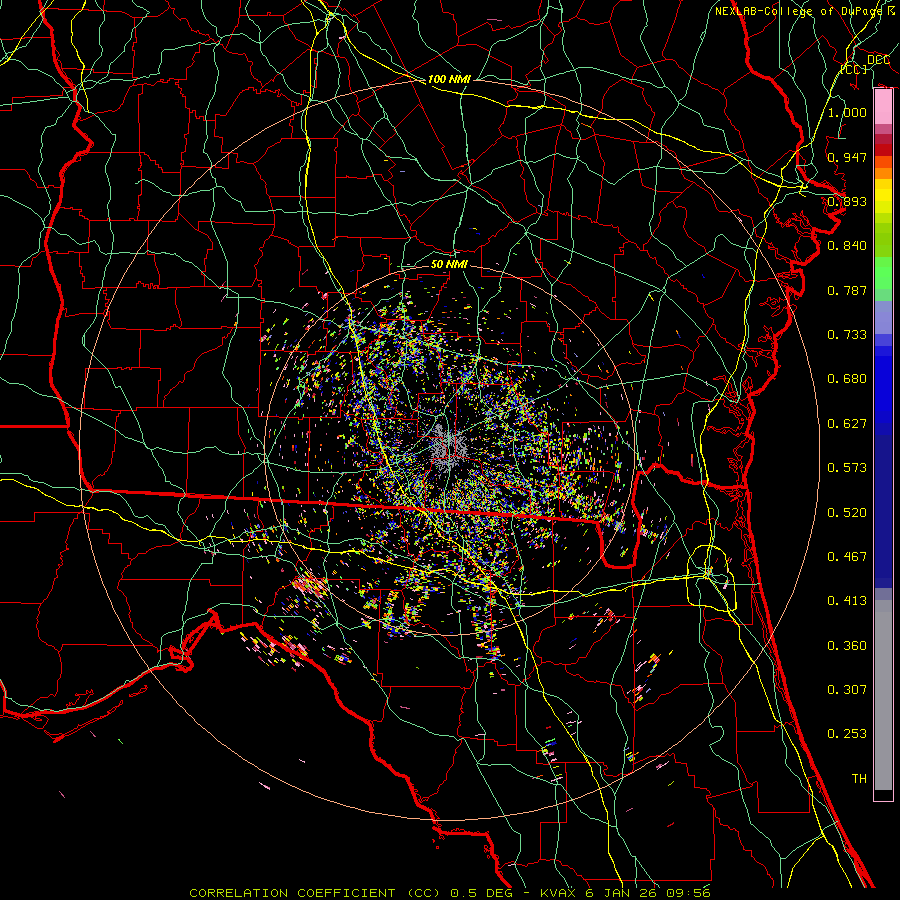Click the 0.840 scale value

tap(847, 246)
